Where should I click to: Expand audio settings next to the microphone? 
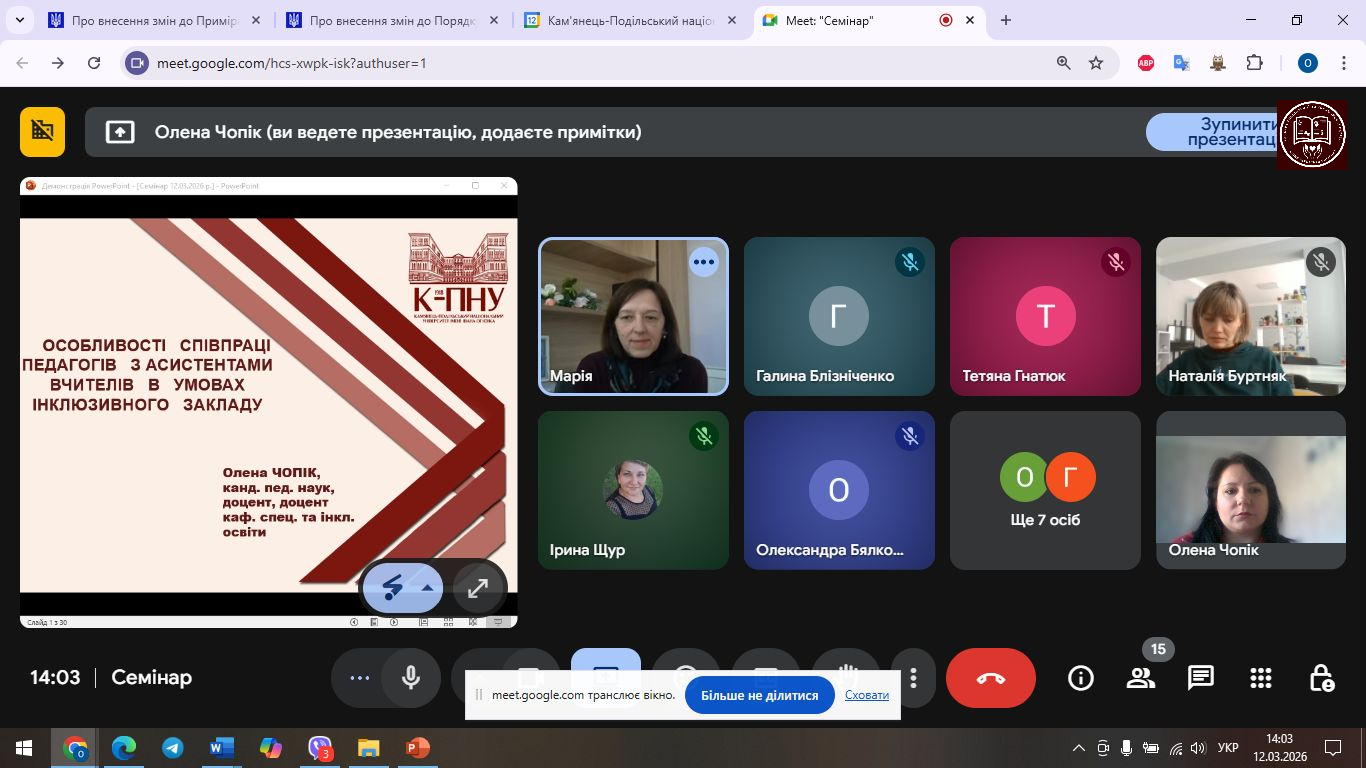359,678
